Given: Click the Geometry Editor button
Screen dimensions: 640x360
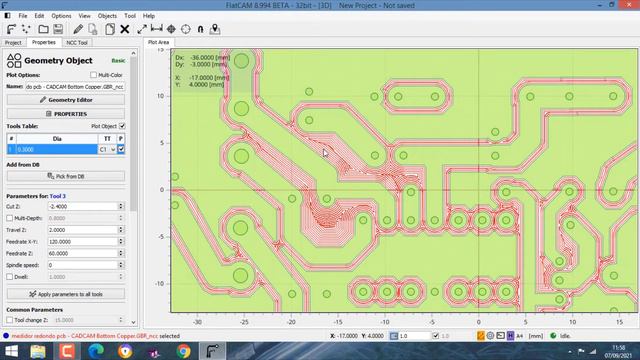Looking at the screenshot, I should tap(66, 100).
